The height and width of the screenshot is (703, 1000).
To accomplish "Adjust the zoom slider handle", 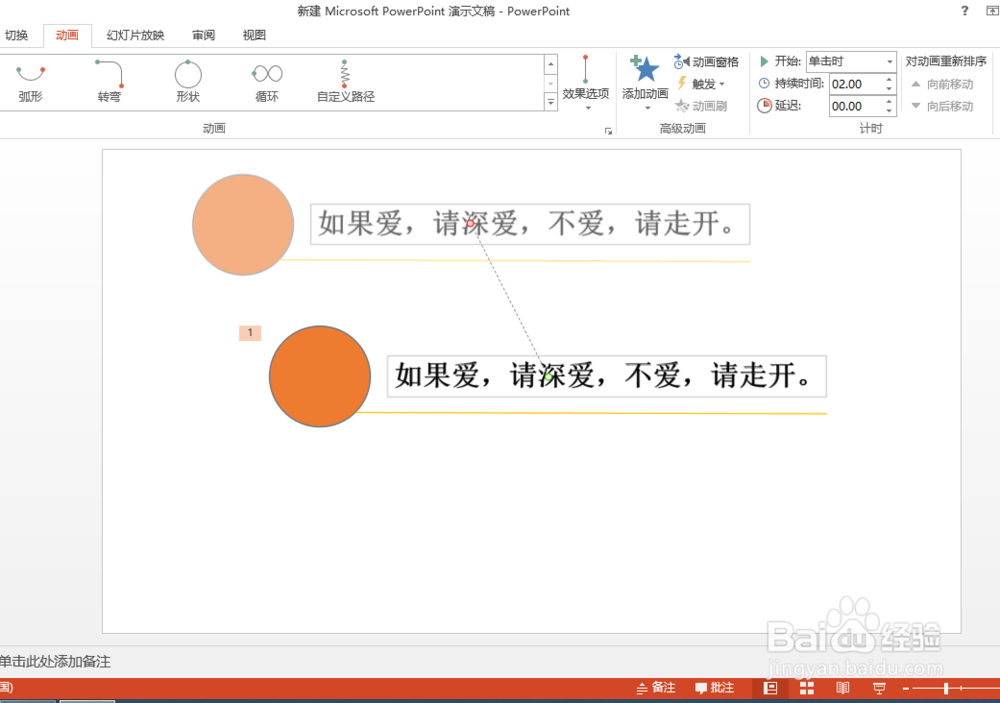I will coord(946,688).
